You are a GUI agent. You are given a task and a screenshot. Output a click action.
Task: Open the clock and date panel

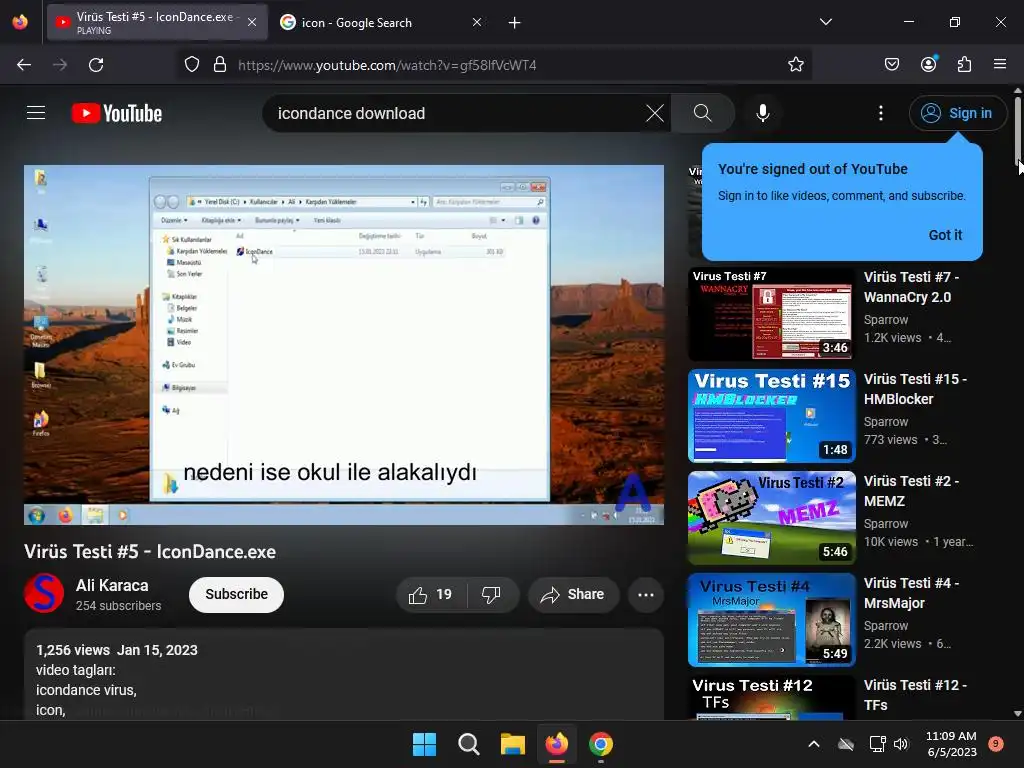pyautogui.click(x=951, y=744)
